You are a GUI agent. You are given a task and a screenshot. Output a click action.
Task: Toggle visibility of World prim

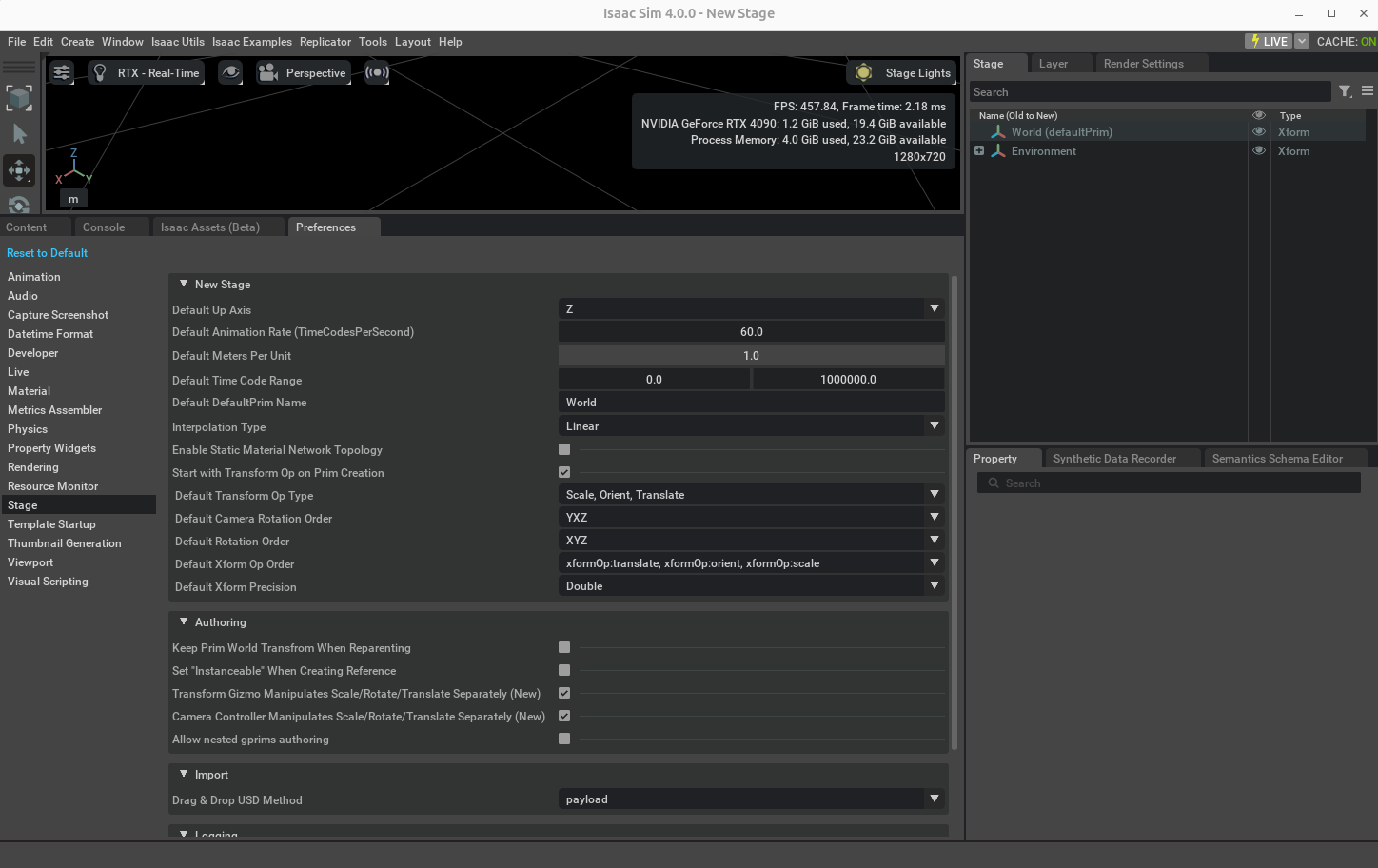tap(1259, 132)
